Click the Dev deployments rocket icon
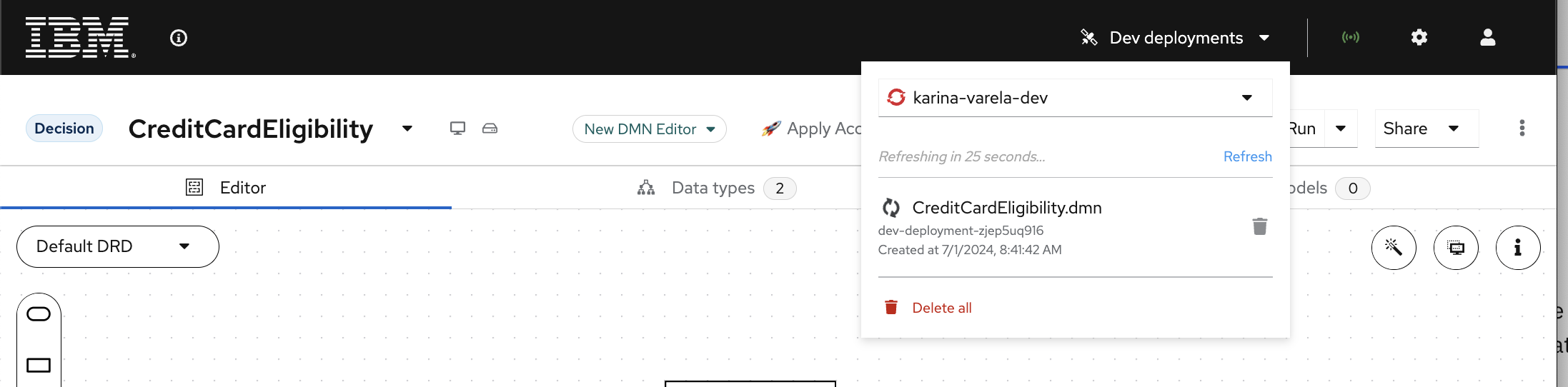The width and height of the screenshot is (1568, 387). (x=1088, y=37)
